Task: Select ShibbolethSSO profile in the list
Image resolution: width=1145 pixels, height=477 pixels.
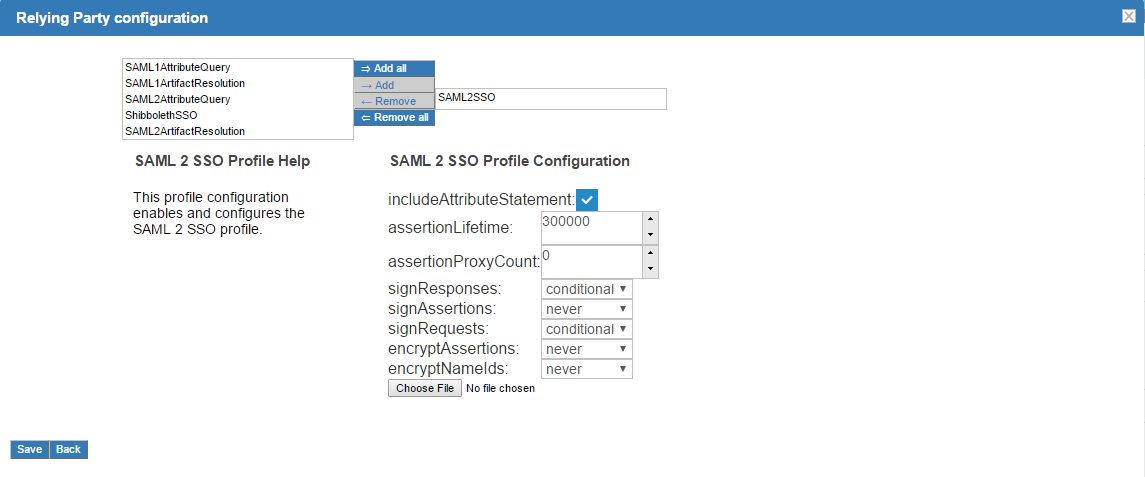Action: (161, 115)
